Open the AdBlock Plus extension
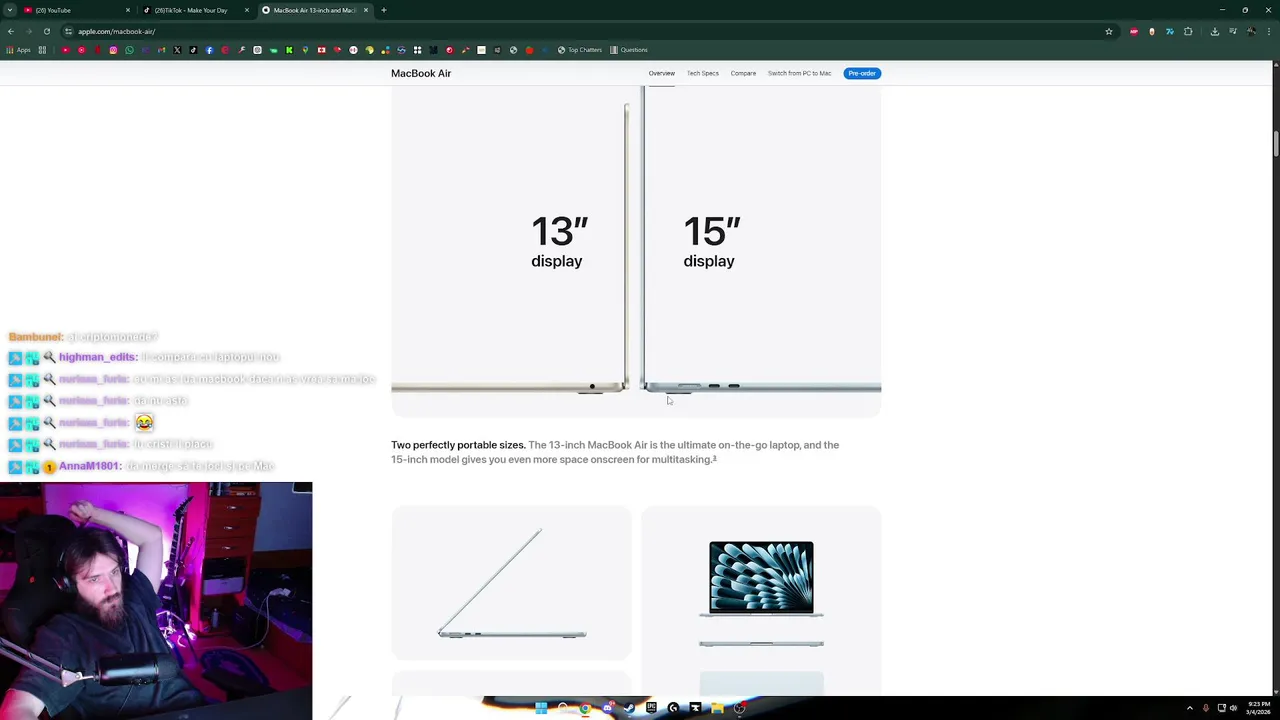The width and height of the screenshot is (1280, 720). 1134,31
